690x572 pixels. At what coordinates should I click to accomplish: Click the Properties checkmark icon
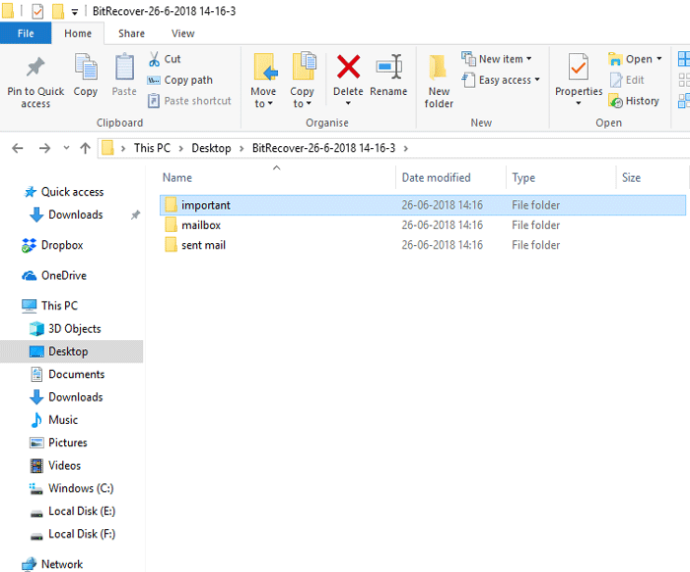[578, 67]
